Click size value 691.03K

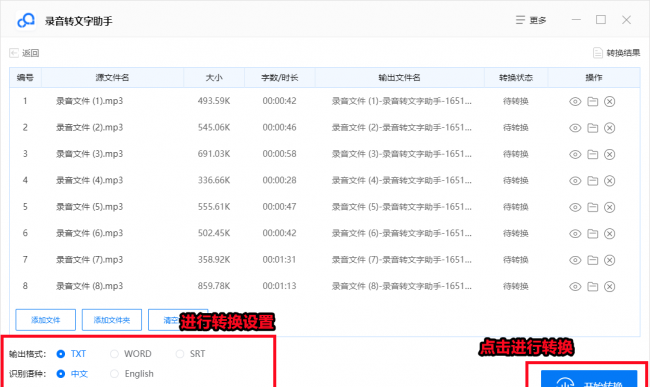click(x=214, y=154)
